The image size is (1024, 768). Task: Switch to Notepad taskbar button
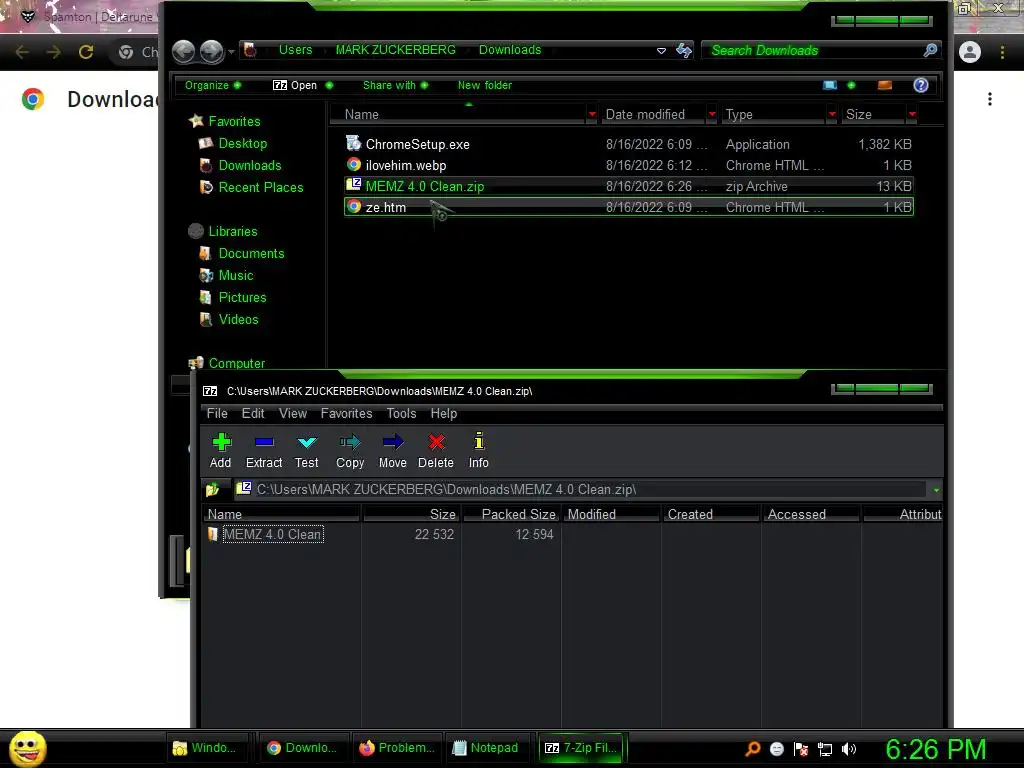click(486, 748)
